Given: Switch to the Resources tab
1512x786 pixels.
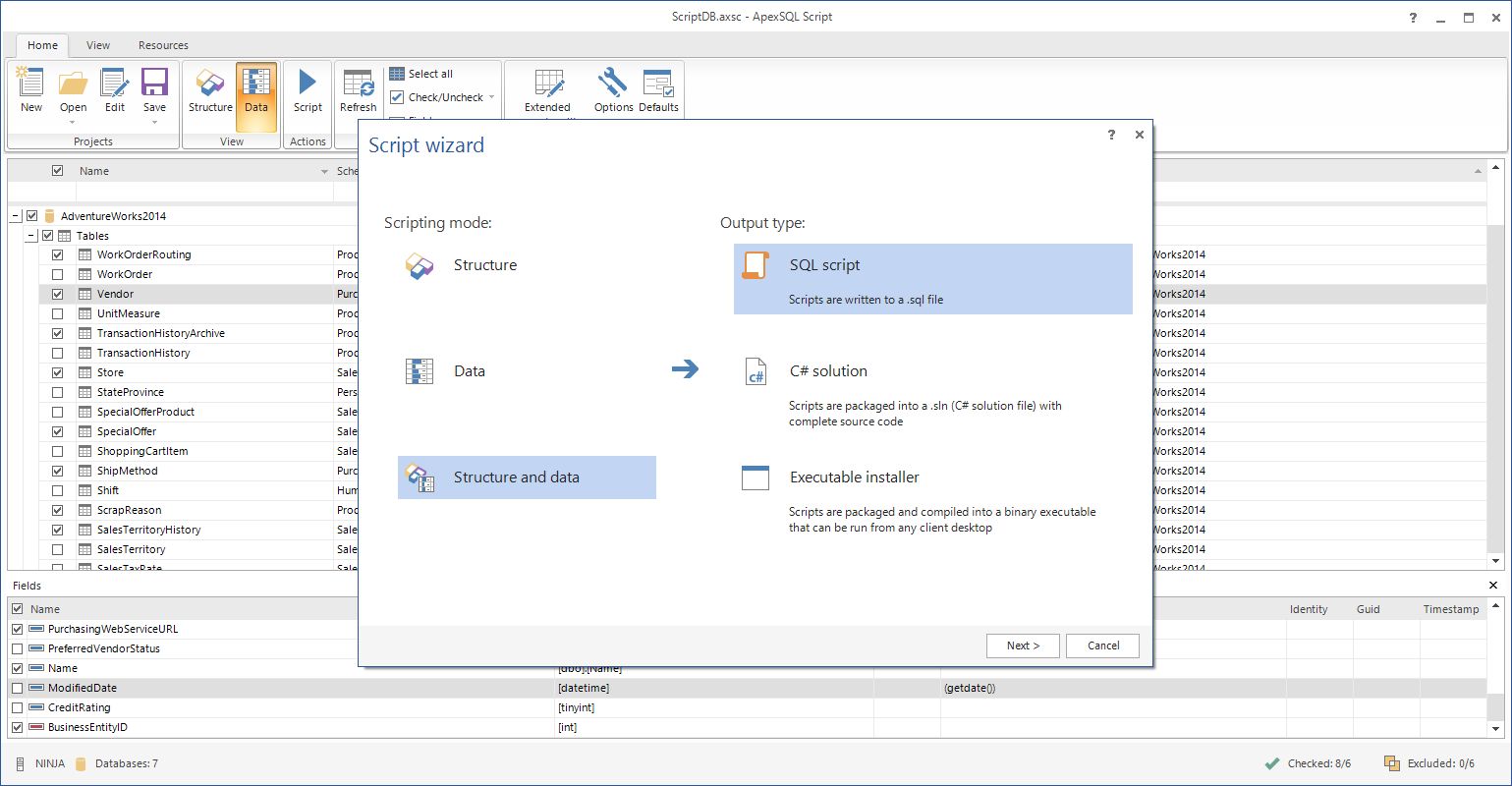Looking at the screenshot, I should point(163,45).
